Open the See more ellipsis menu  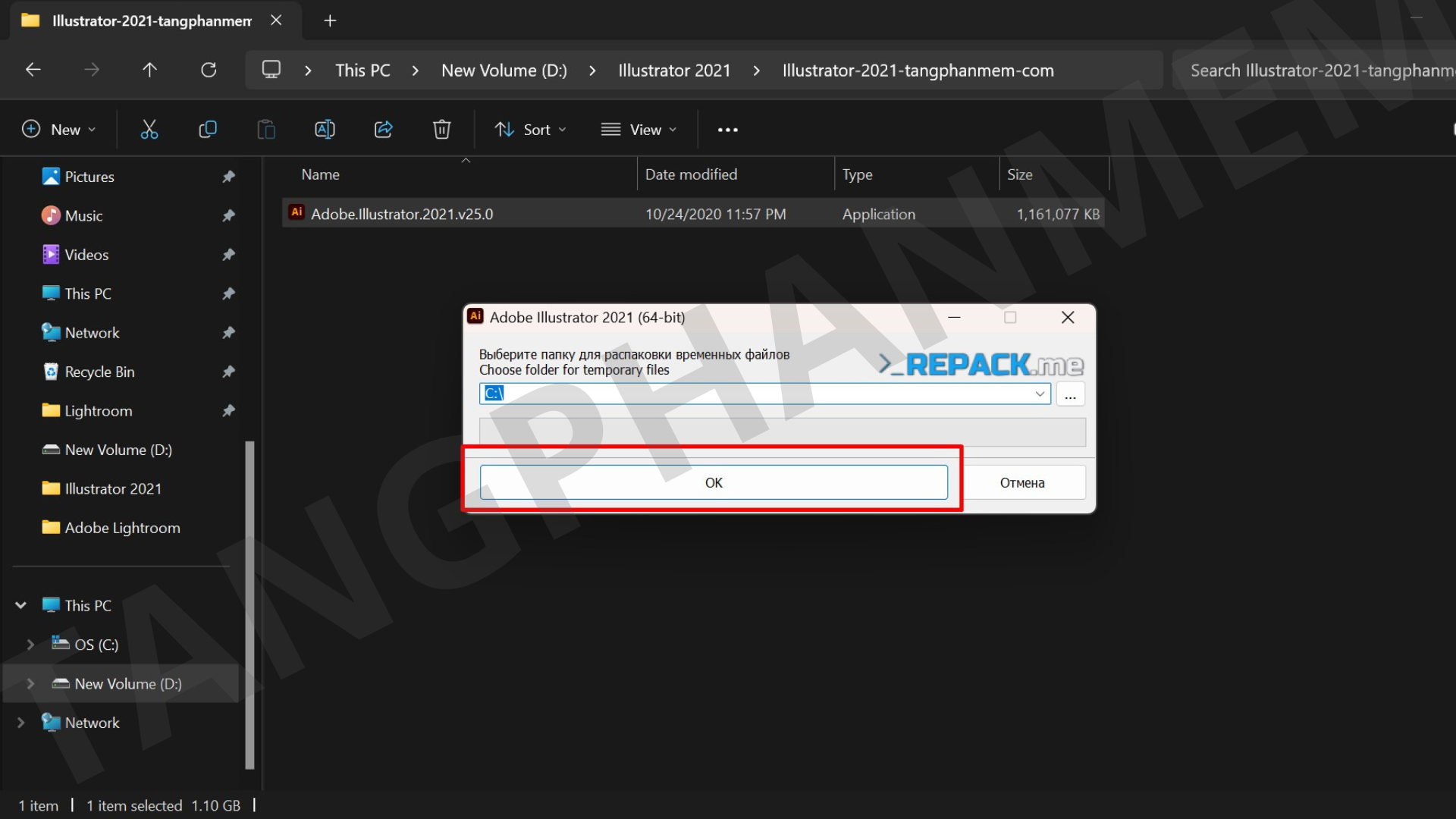pyautogui.click(x=728, y=130)
